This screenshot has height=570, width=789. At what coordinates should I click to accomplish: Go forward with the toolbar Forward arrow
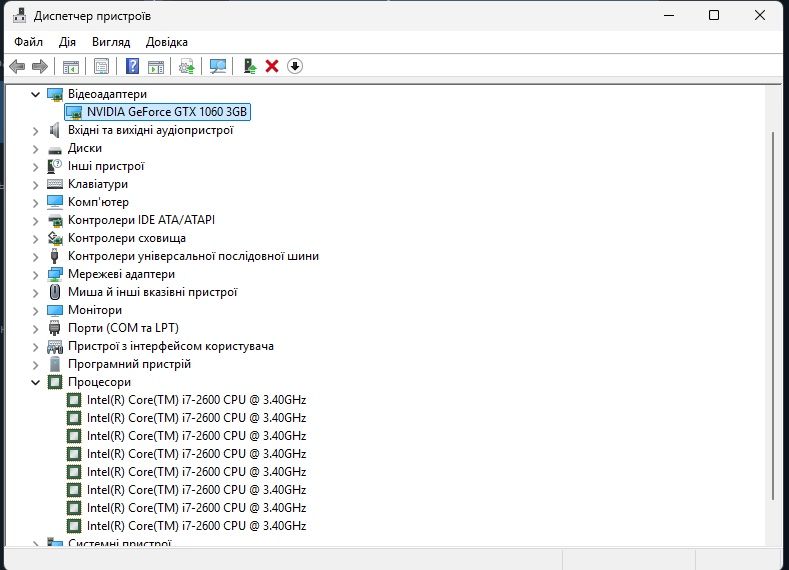pyautogui.click(x=40, y=66)
